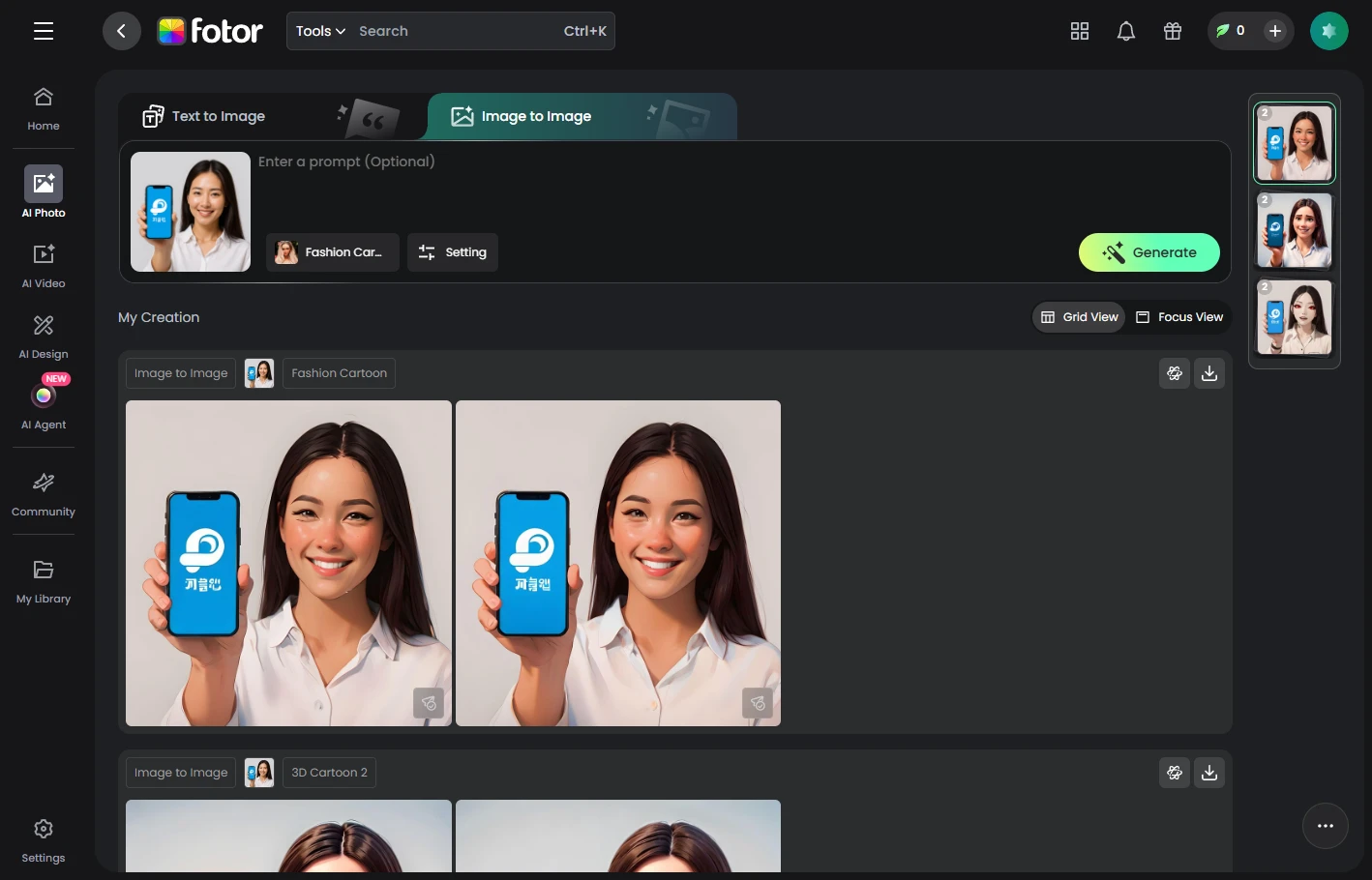Go to My Library
The image size is (1372, 880).
[x=44, y=580]
